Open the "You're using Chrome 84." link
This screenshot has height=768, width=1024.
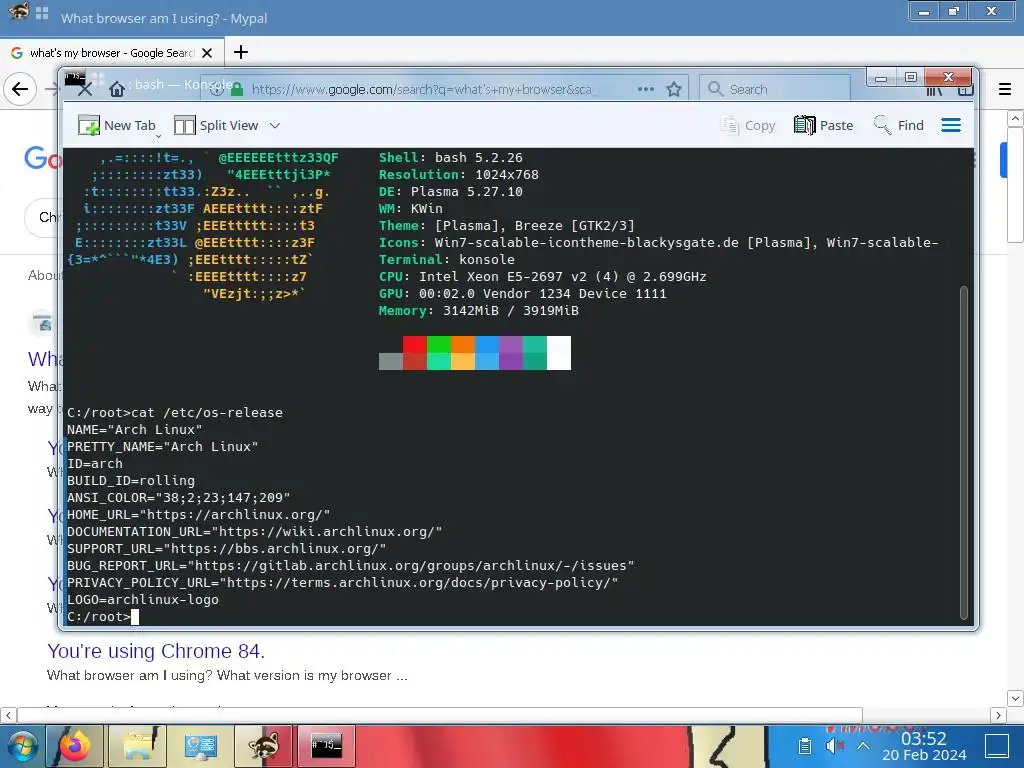(x=155, y=651)
